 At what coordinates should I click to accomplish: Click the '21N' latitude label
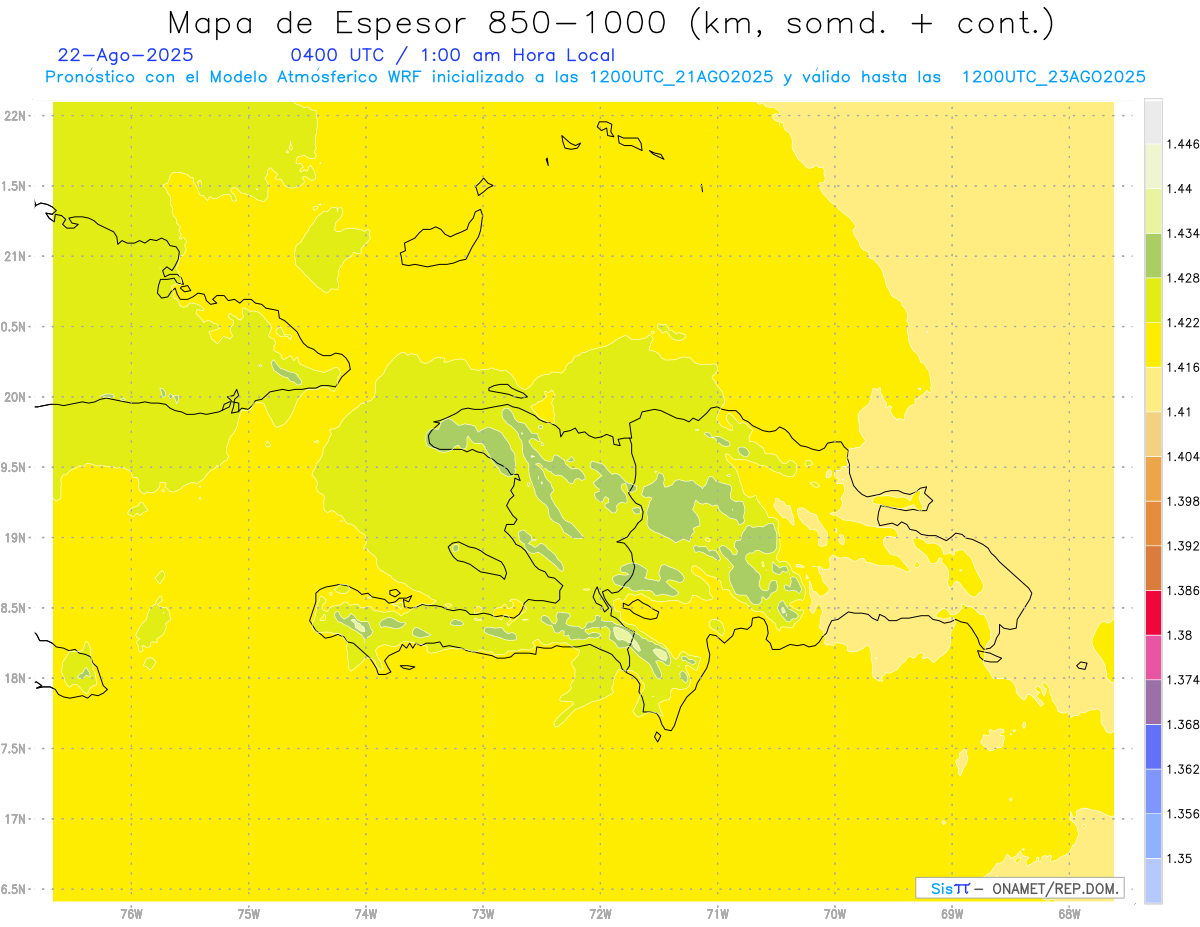tap(16, 256)
